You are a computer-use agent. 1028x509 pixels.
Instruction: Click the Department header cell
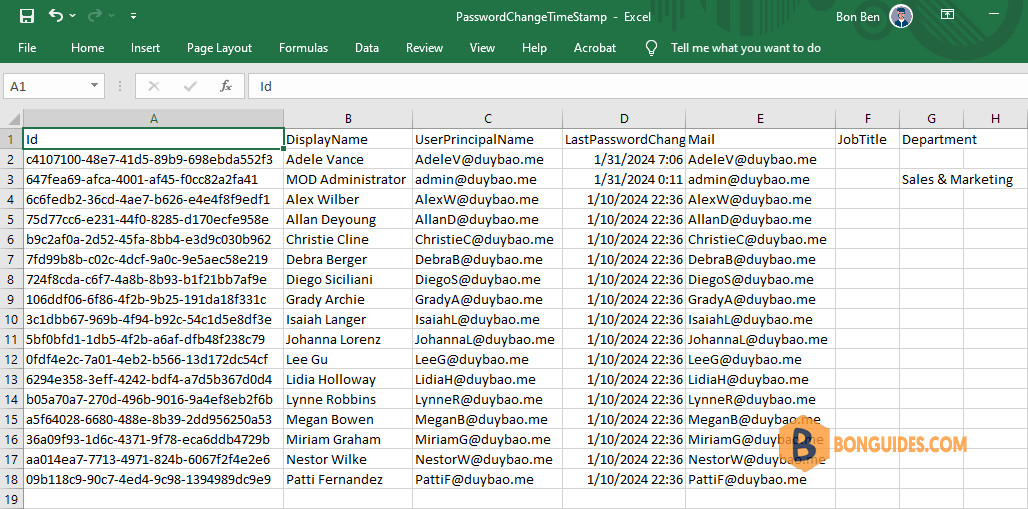(x=932, y=139)
